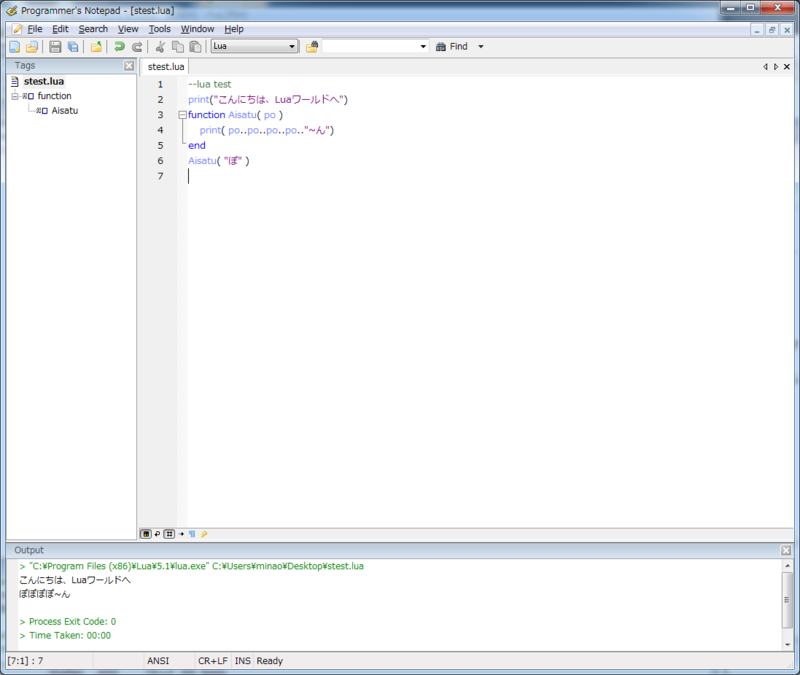Open the find text combo box arrow
This screenshot has height=675, width=800.
click(x=423, y=46)
